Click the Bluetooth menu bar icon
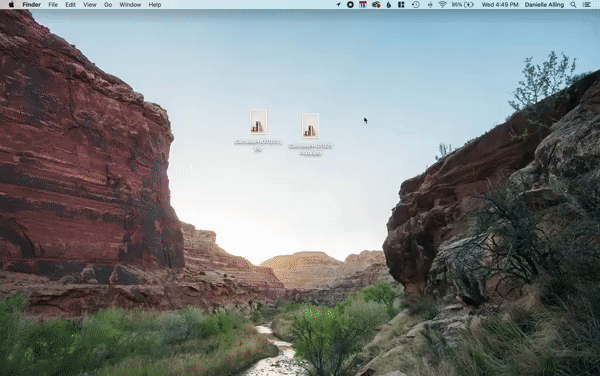 tap(430, 5)
